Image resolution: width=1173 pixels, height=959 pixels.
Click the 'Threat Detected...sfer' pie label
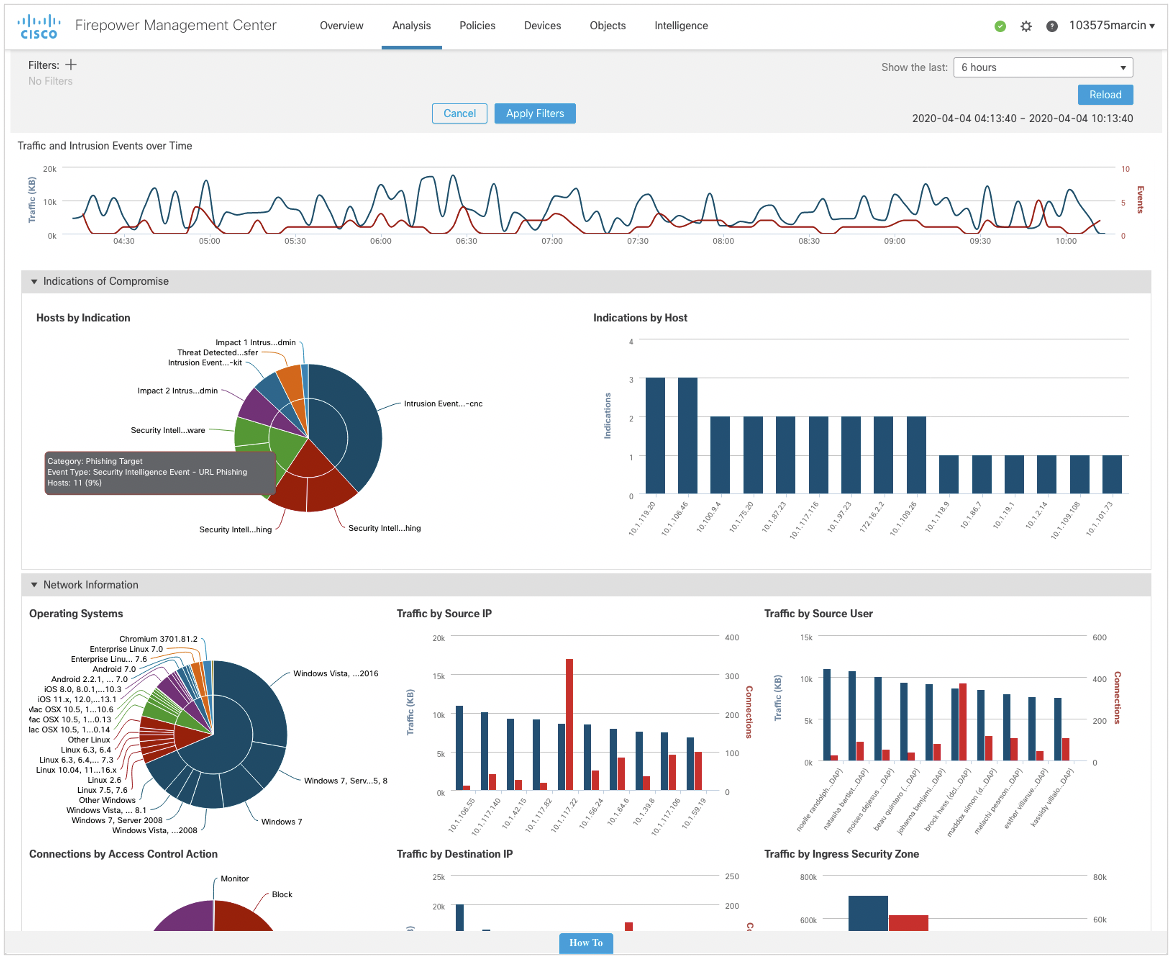(218, 352)
